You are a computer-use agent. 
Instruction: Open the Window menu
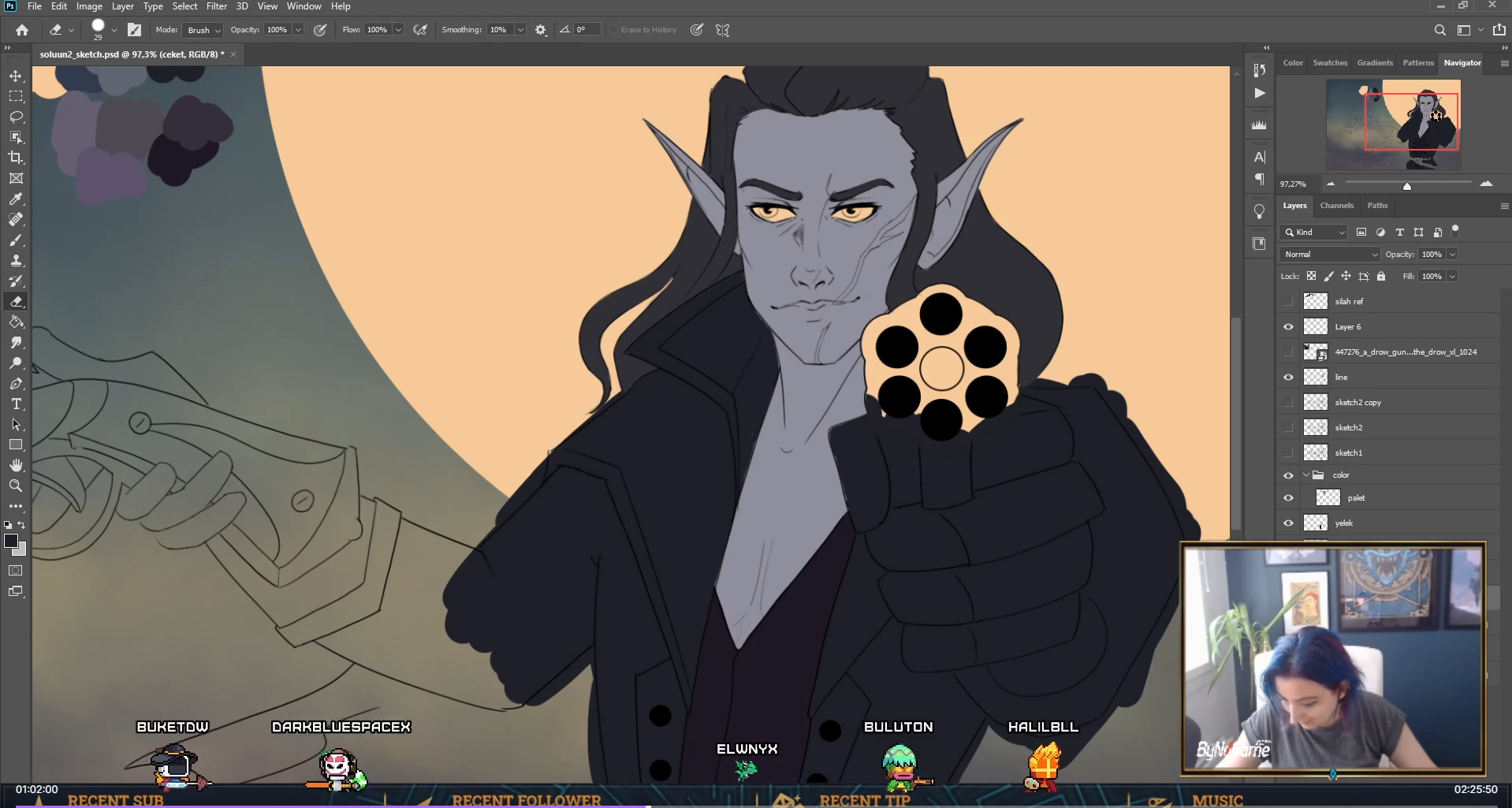304,6
